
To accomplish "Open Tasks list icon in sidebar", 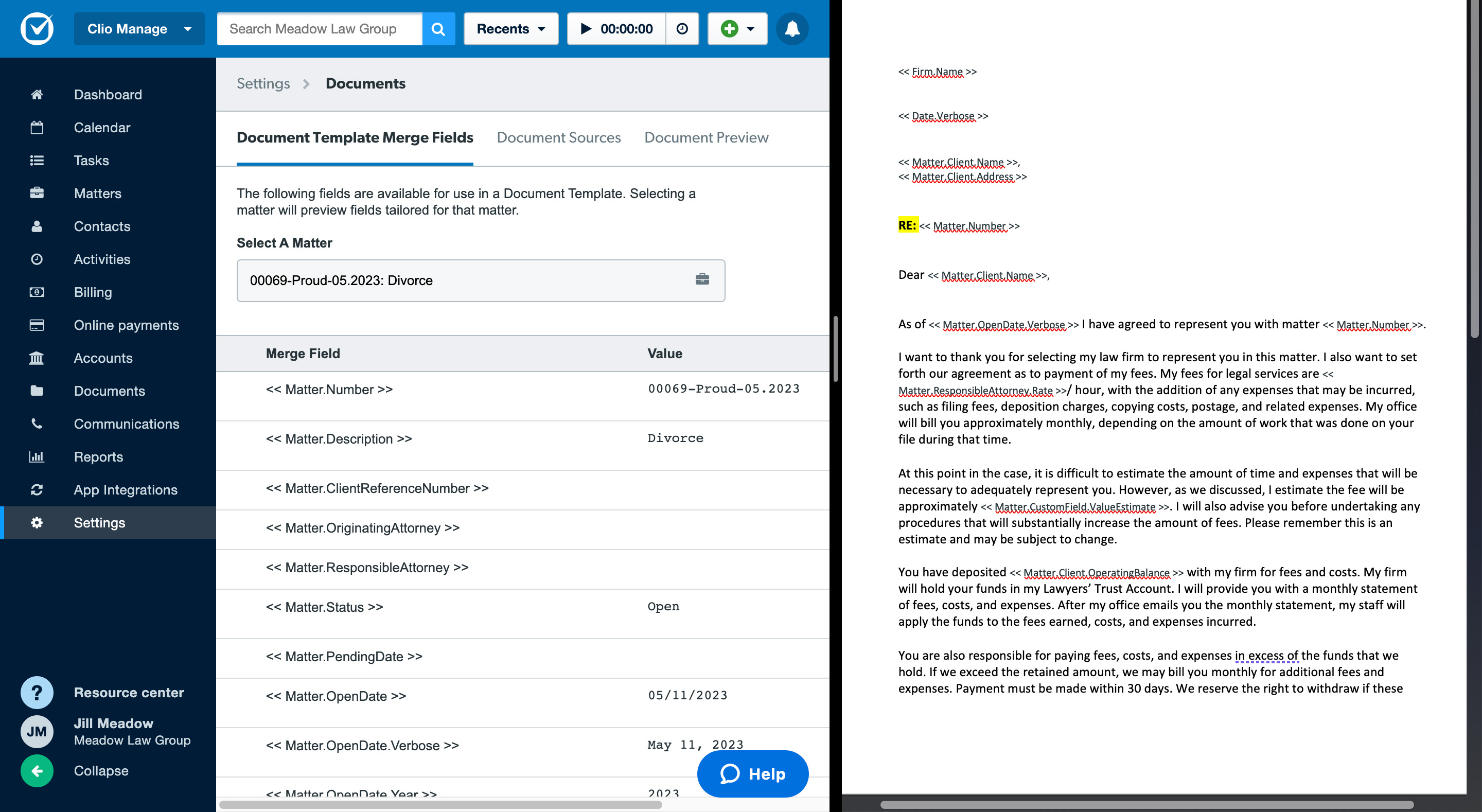I will (37, 160).
